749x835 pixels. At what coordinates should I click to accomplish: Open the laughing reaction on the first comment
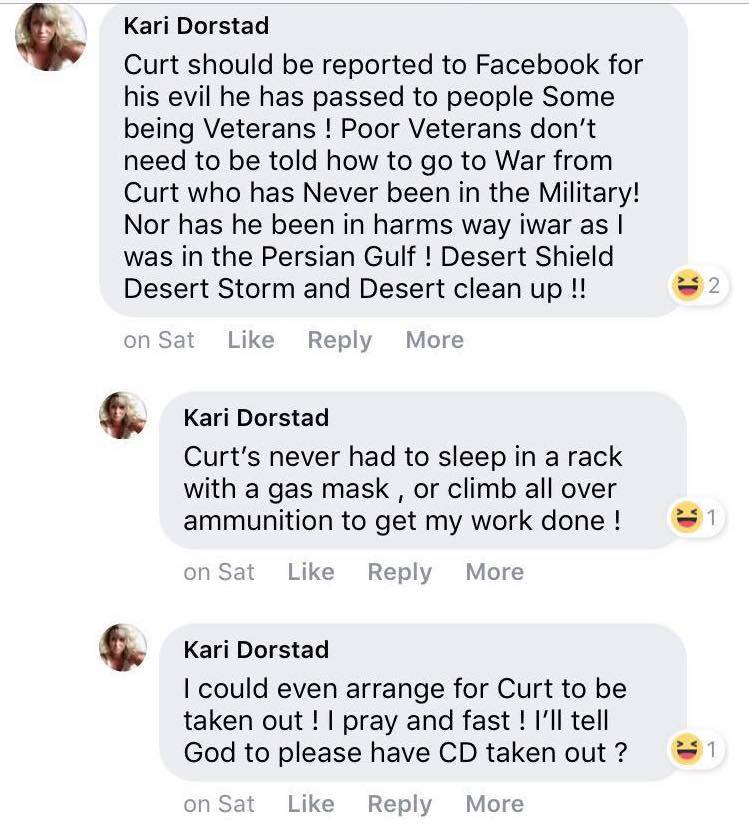[x=698, y=285]
